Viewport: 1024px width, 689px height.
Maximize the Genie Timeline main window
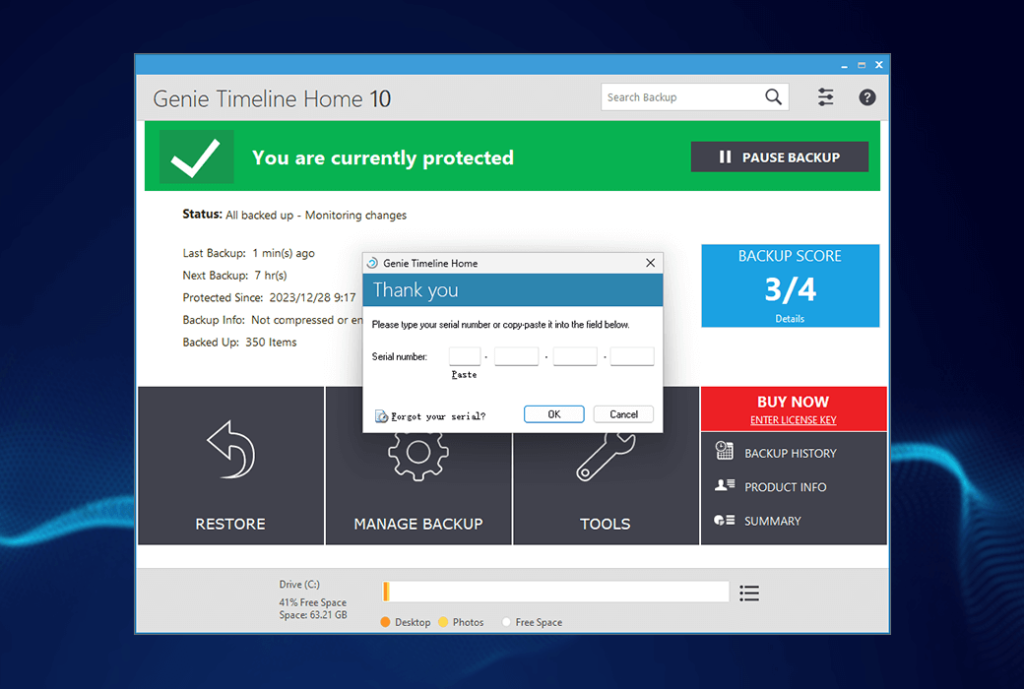tap(861, 65)
